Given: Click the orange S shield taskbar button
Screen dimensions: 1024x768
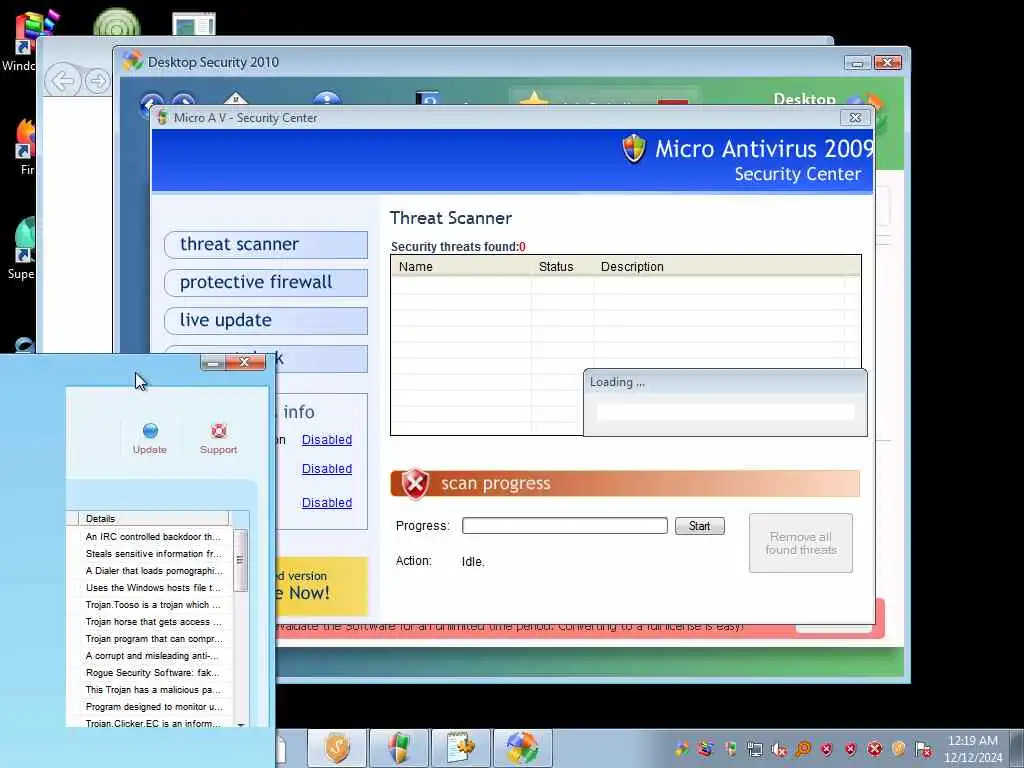Looking at the screenshot, I should coord(337,748).
